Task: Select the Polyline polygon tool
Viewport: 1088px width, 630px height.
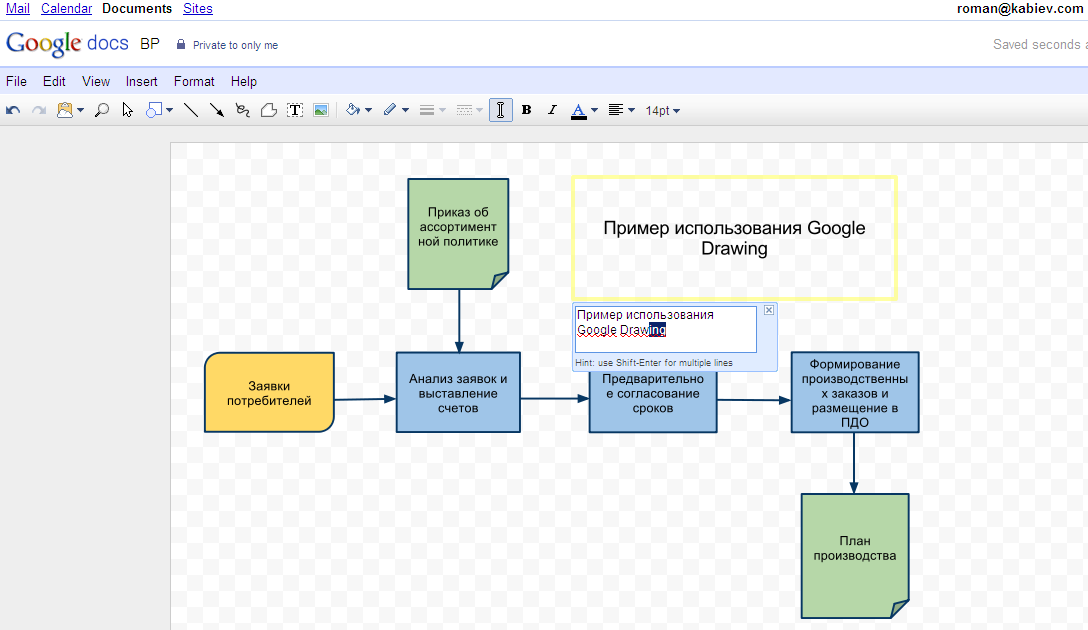Action: coord(269,110)
